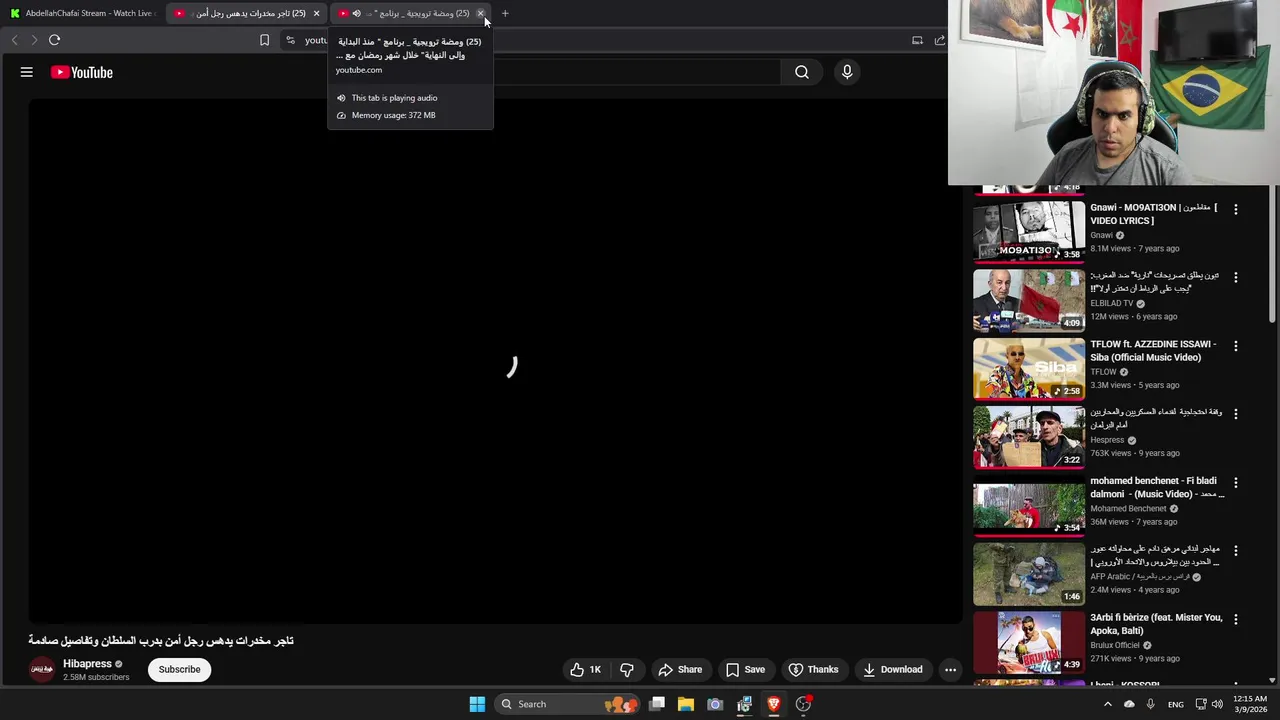Image resolution: width=1280 pixels, height=720 pixels.
Task: Open the OneDrive cloud tray icon
Action: click(1130, 704)
